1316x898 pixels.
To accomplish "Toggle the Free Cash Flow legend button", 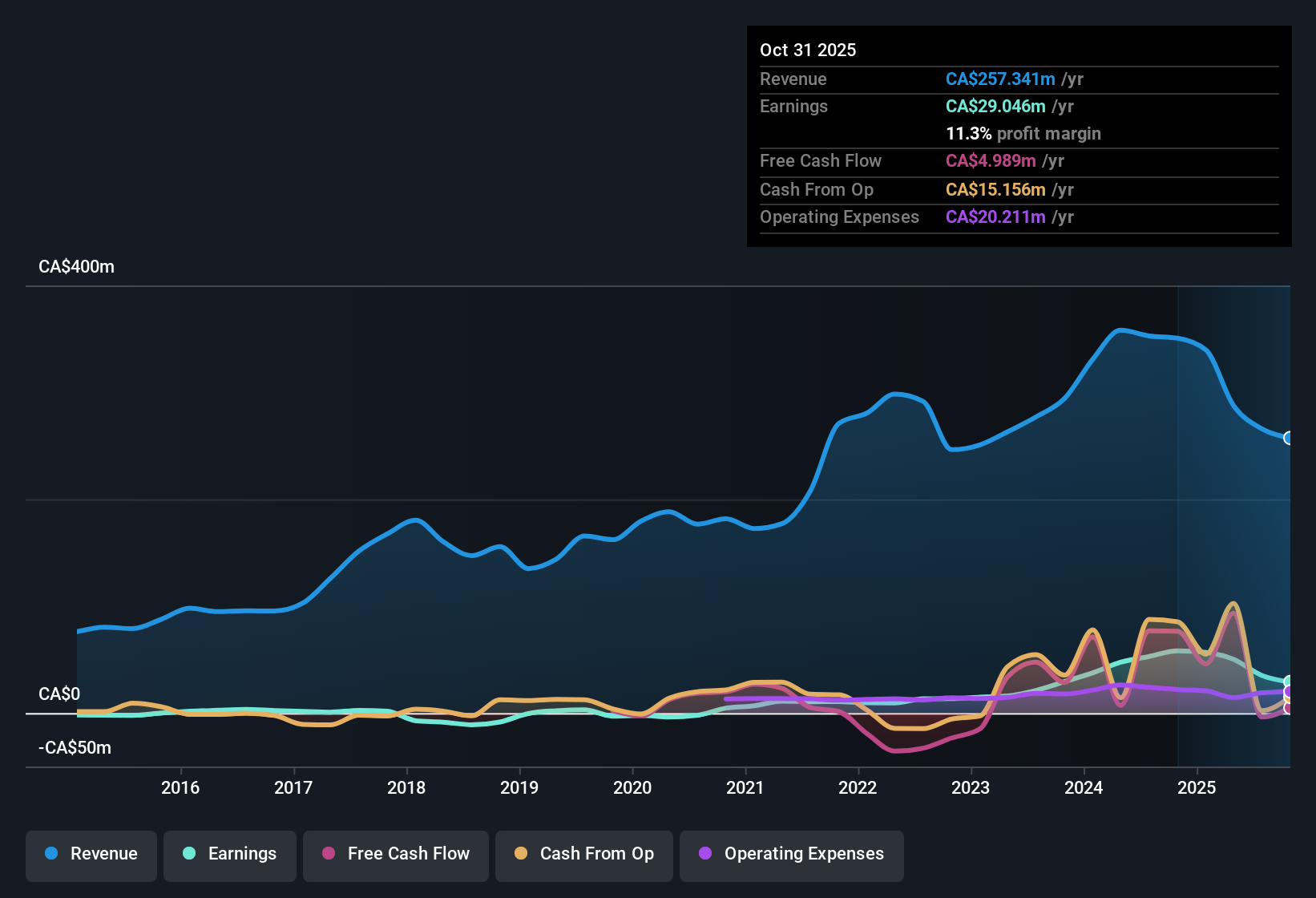I will coord(396,856).
